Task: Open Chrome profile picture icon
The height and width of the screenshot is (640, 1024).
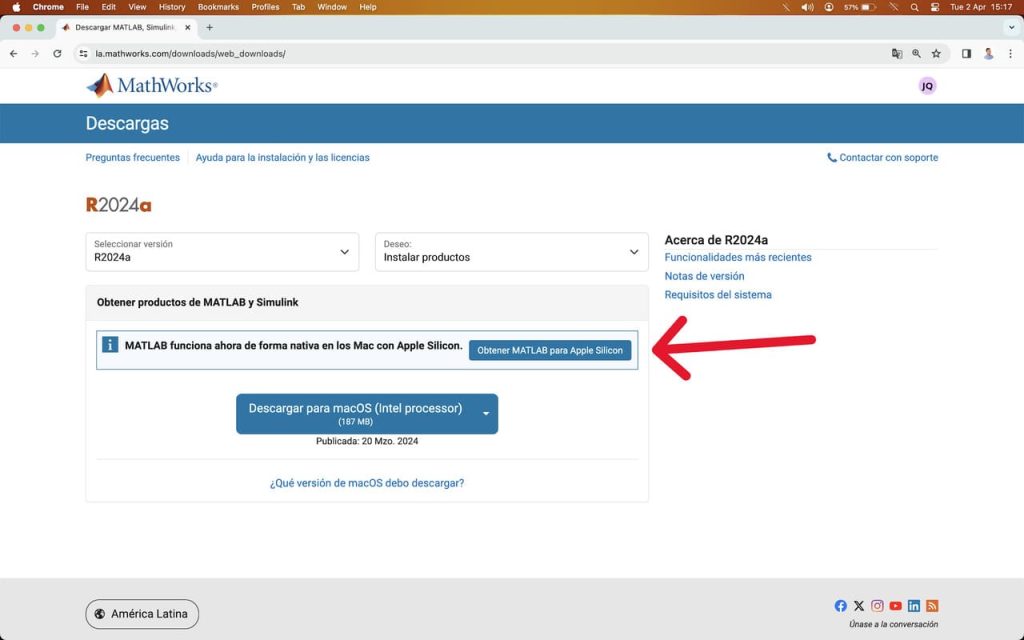Action: (989, 54)
